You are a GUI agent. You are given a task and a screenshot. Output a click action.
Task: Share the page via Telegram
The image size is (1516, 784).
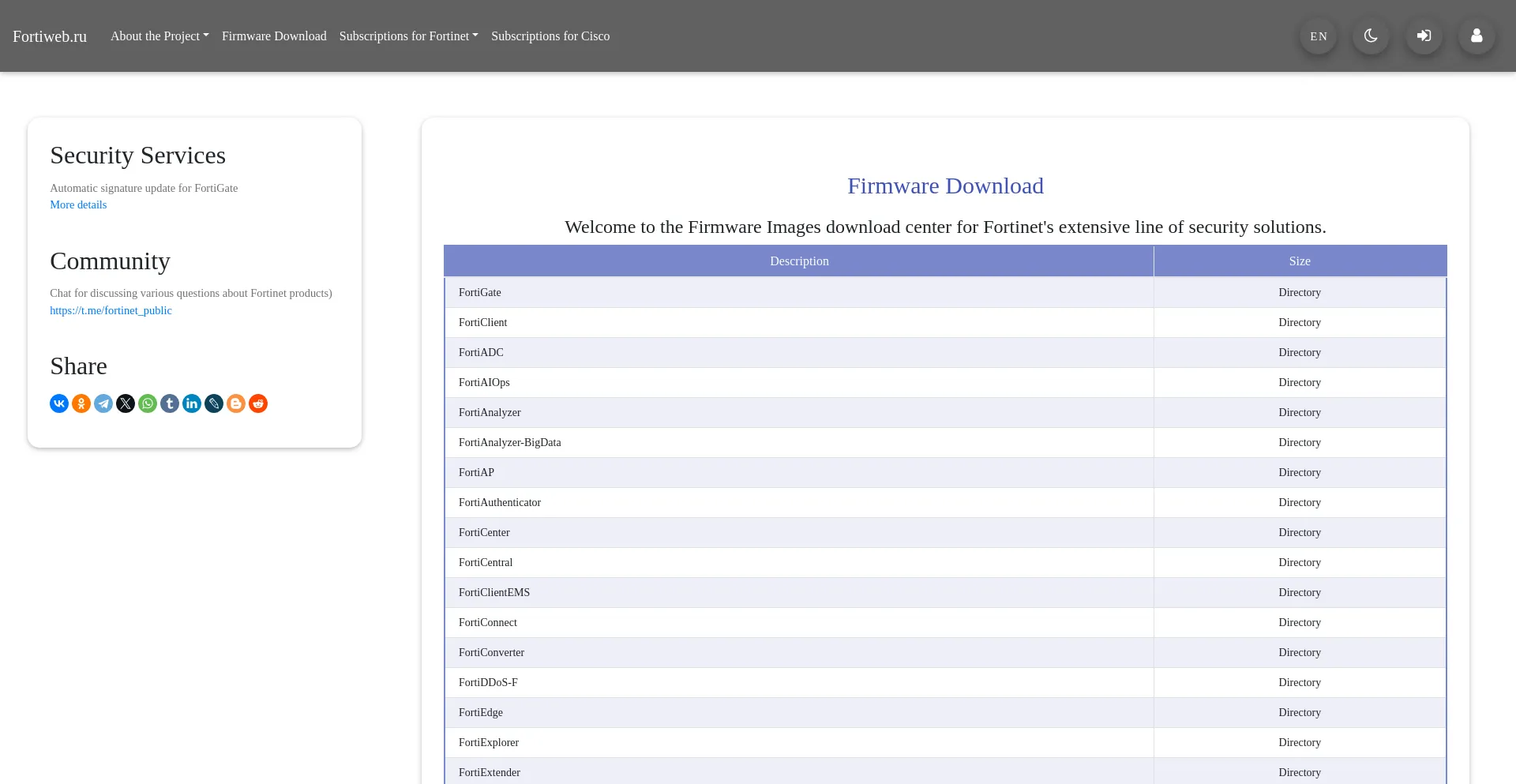point(103,403)
